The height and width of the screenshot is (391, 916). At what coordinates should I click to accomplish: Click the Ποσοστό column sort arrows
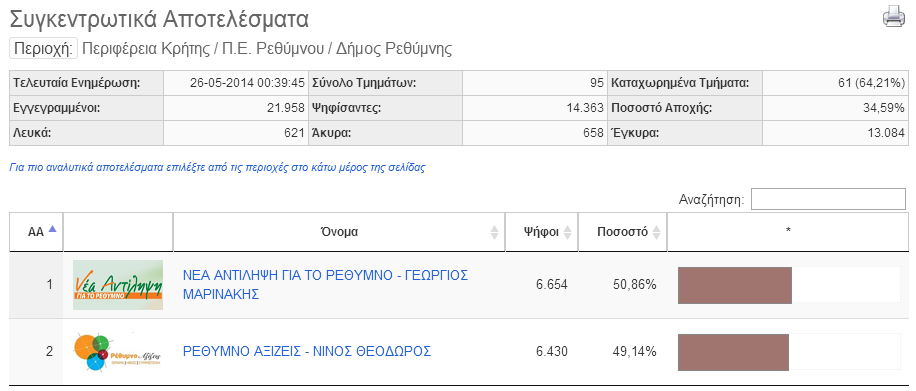[x=656, y=232]
